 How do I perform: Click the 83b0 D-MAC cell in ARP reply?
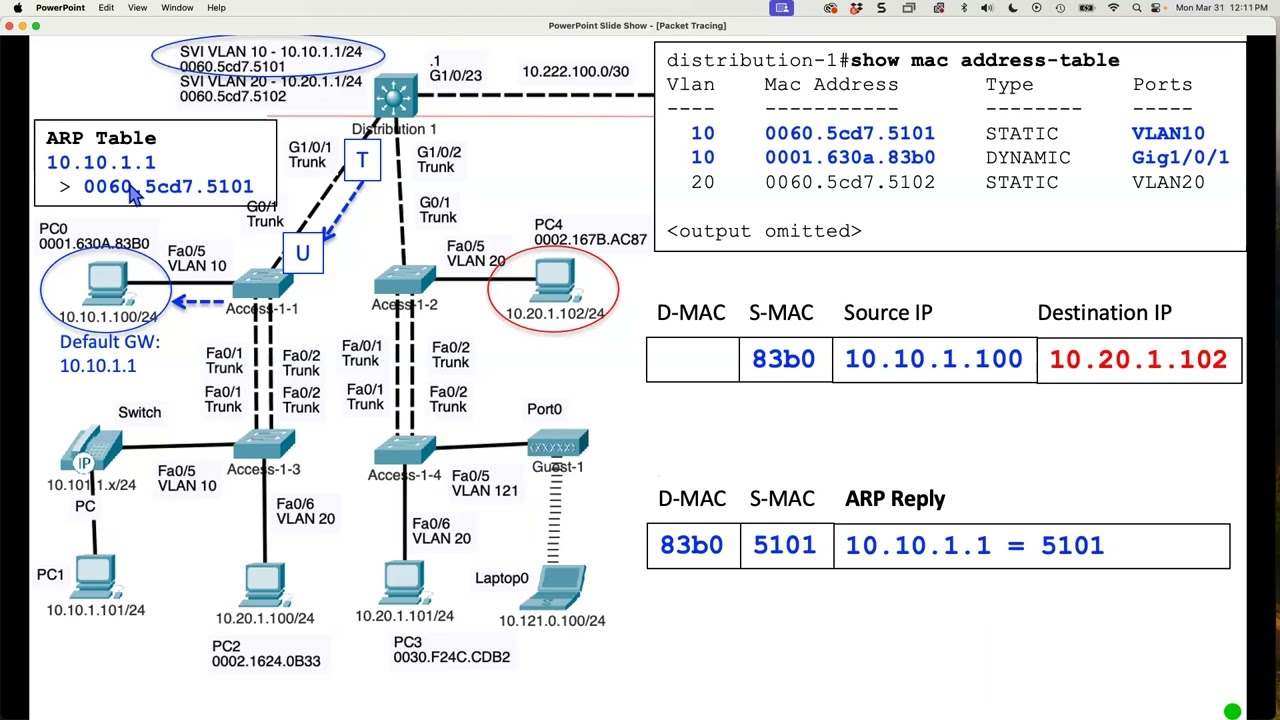[x=694, y=546]
